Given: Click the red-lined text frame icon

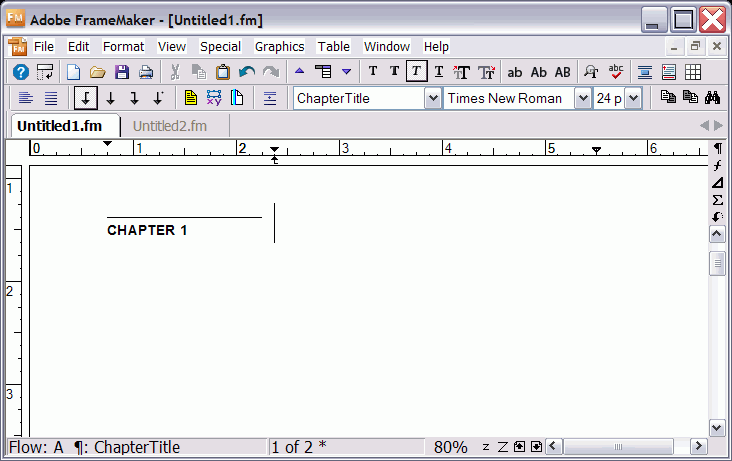Looking at the screenshot, I should click(669, 72).
